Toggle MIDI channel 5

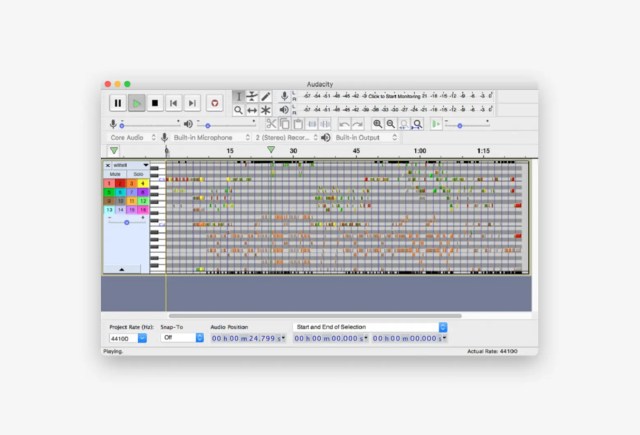click(x=109, y=192)
